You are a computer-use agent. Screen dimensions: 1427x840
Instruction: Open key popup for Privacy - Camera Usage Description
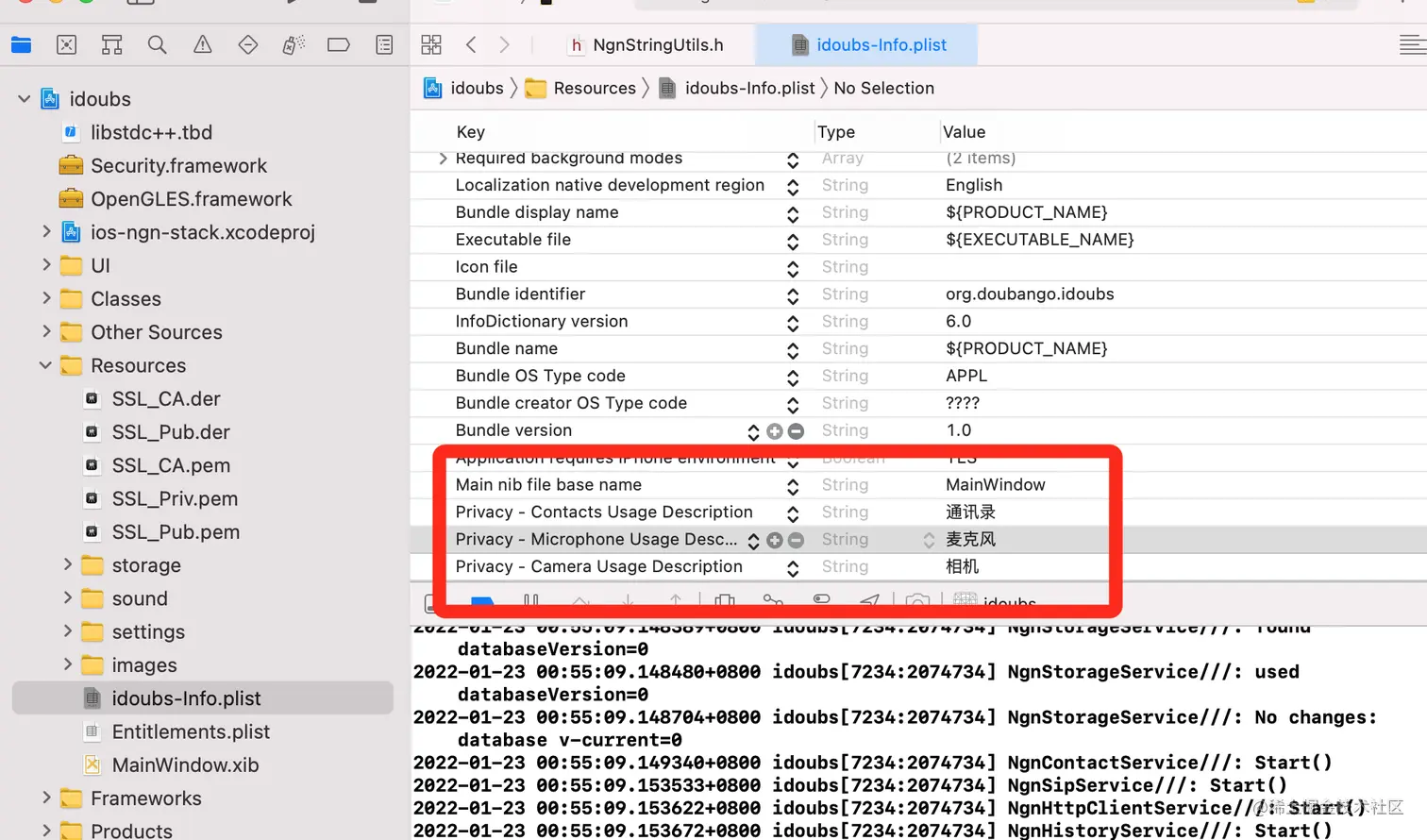793,567
